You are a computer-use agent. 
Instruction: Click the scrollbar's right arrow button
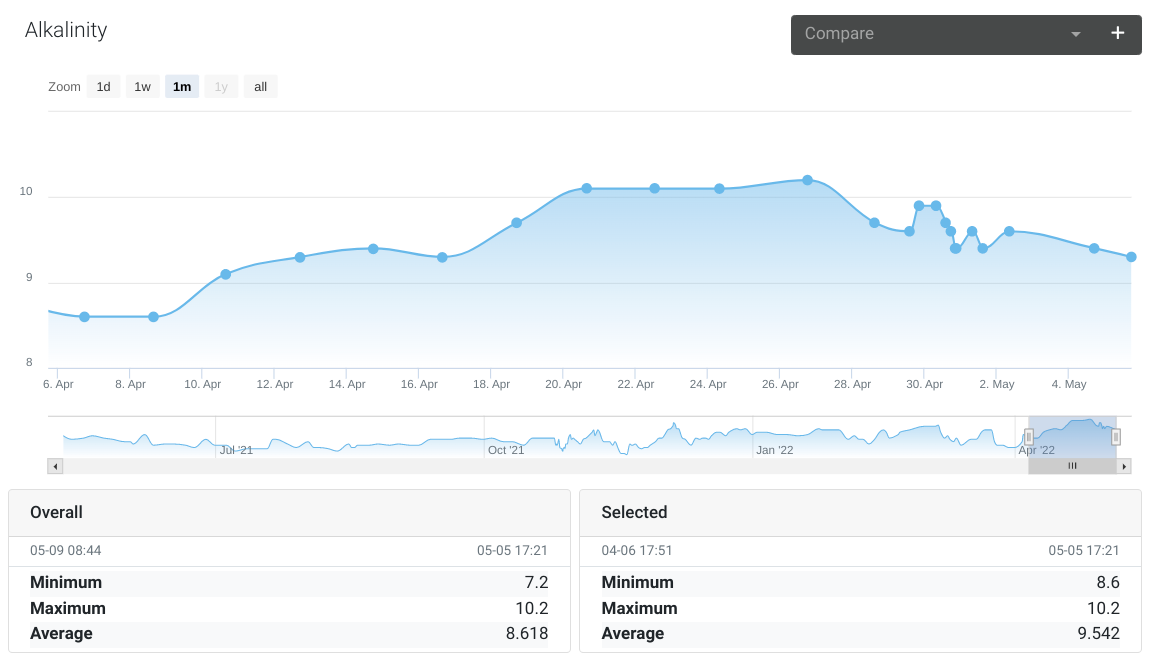(x=1124, y=466)
